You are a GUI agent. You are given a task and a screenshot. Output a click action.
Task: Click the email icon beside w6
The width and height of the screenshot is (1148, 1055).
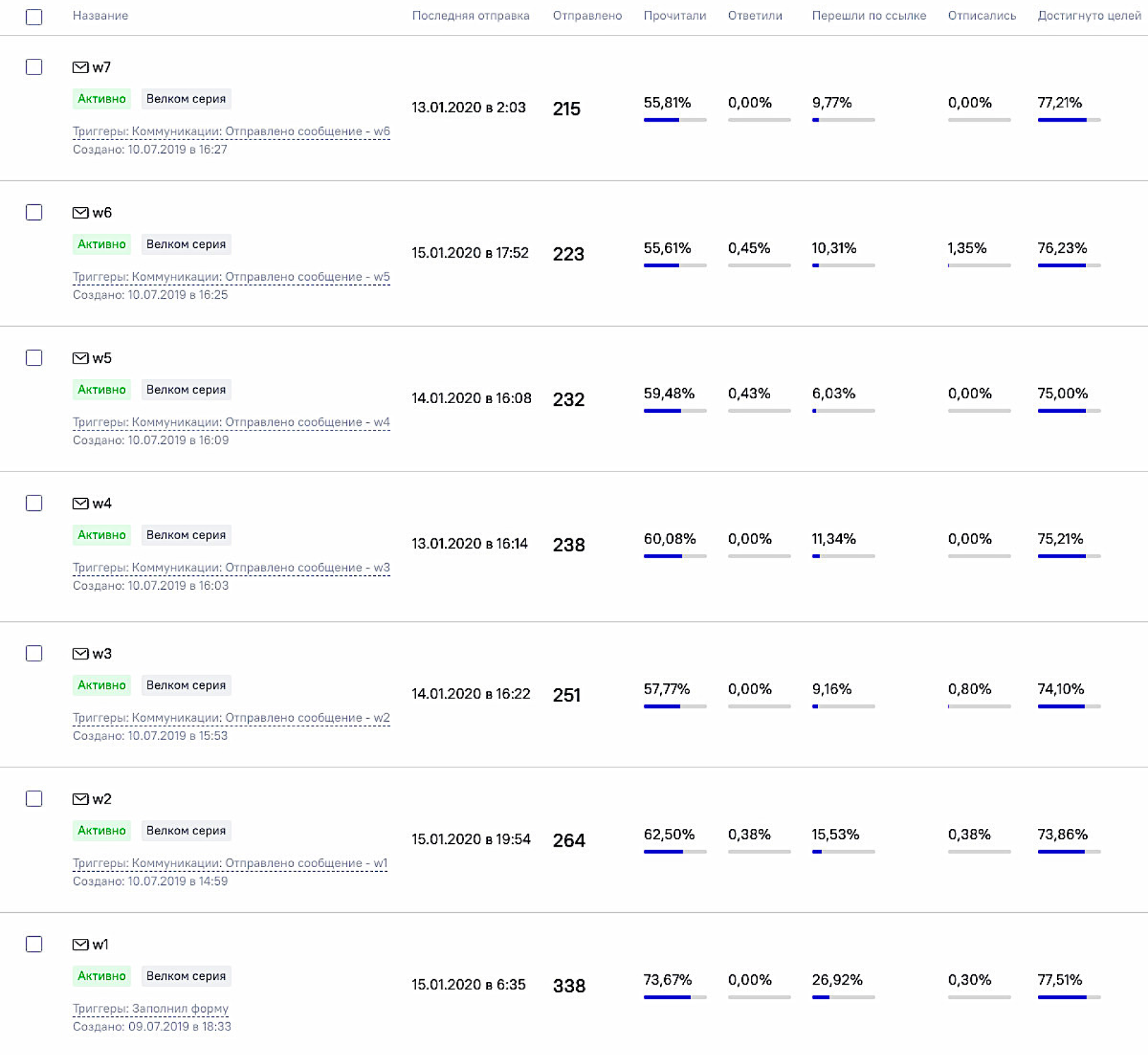click(x=80, y=213)
